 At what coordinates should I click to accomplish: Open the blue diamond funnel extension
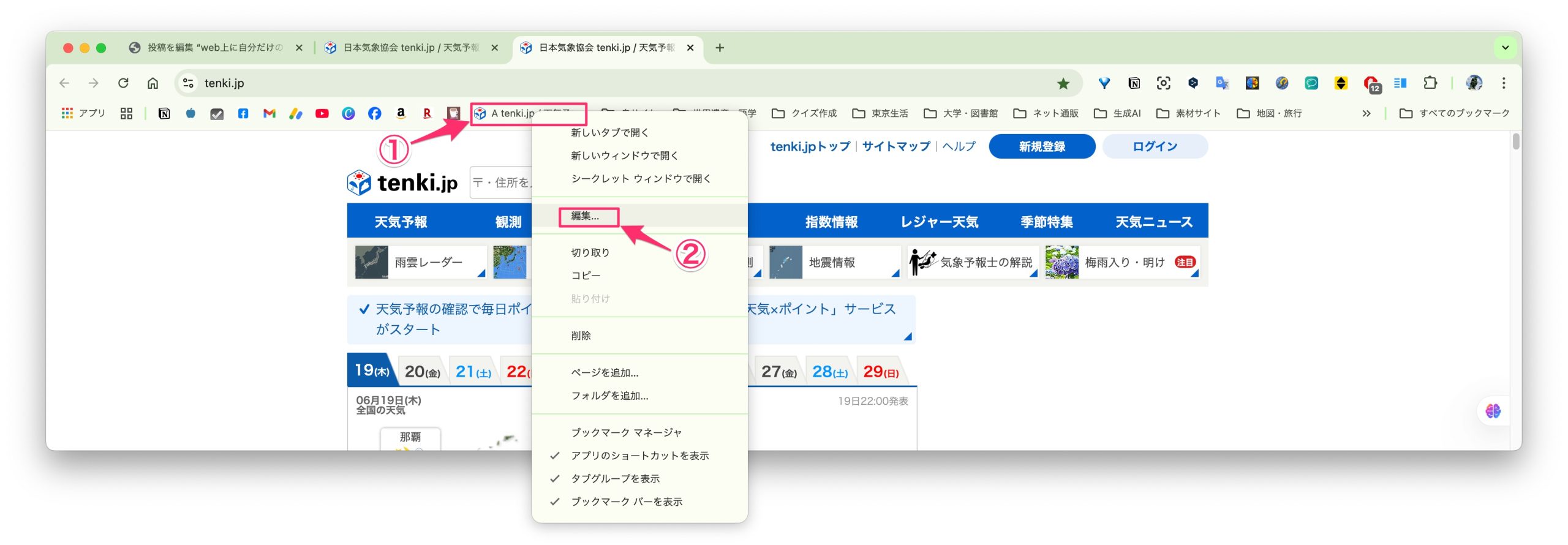pos(1104,83)
